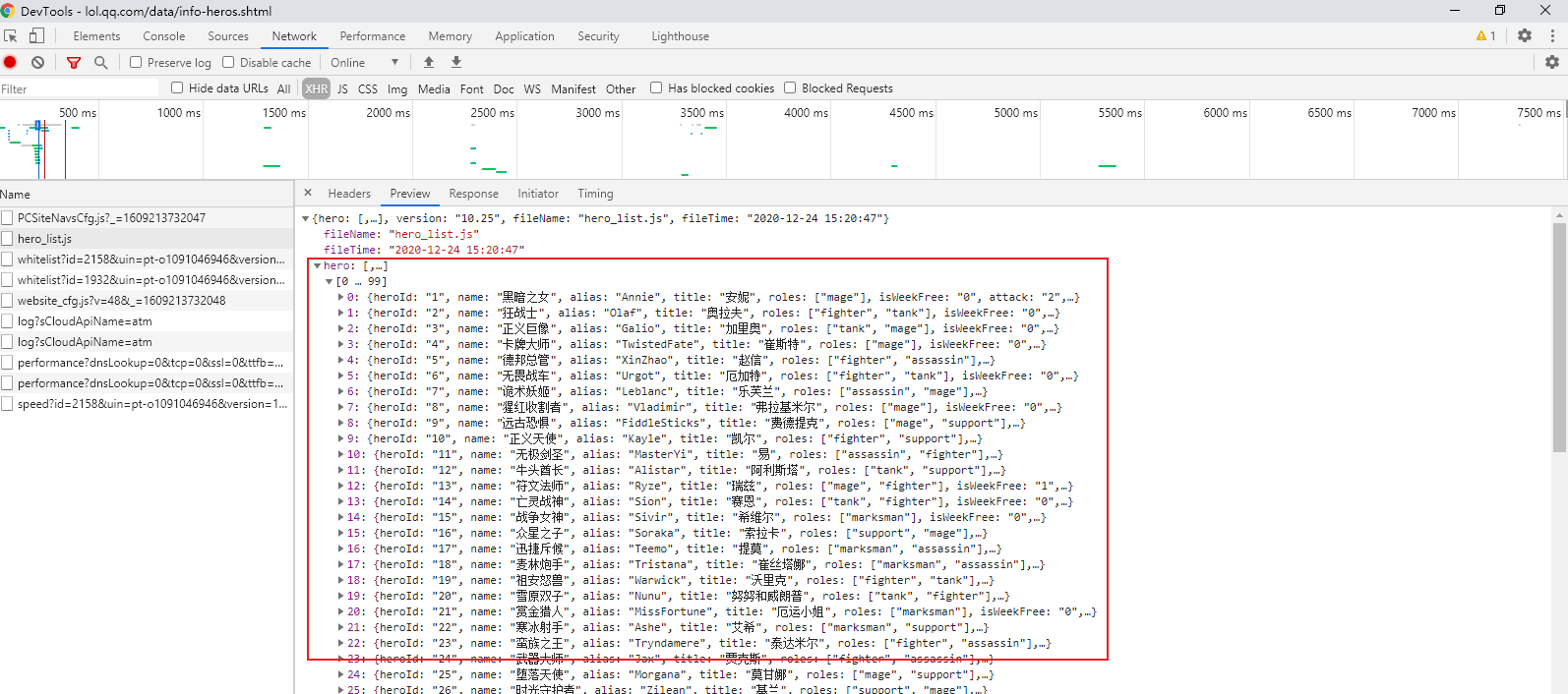Enable Has blocked cookies filter
Screen dimensions: 1568x694
click(656, 87)
